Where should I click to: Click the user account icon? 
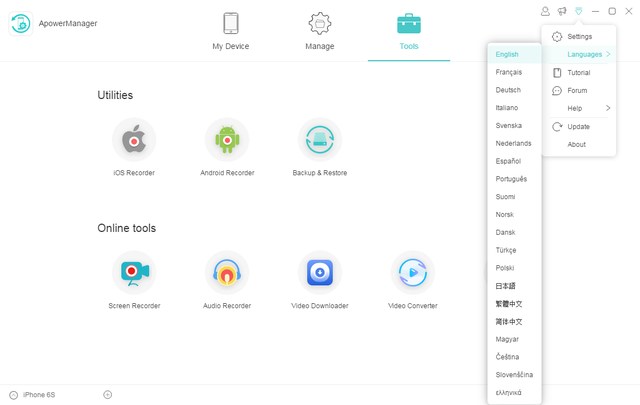click(545, 11)
